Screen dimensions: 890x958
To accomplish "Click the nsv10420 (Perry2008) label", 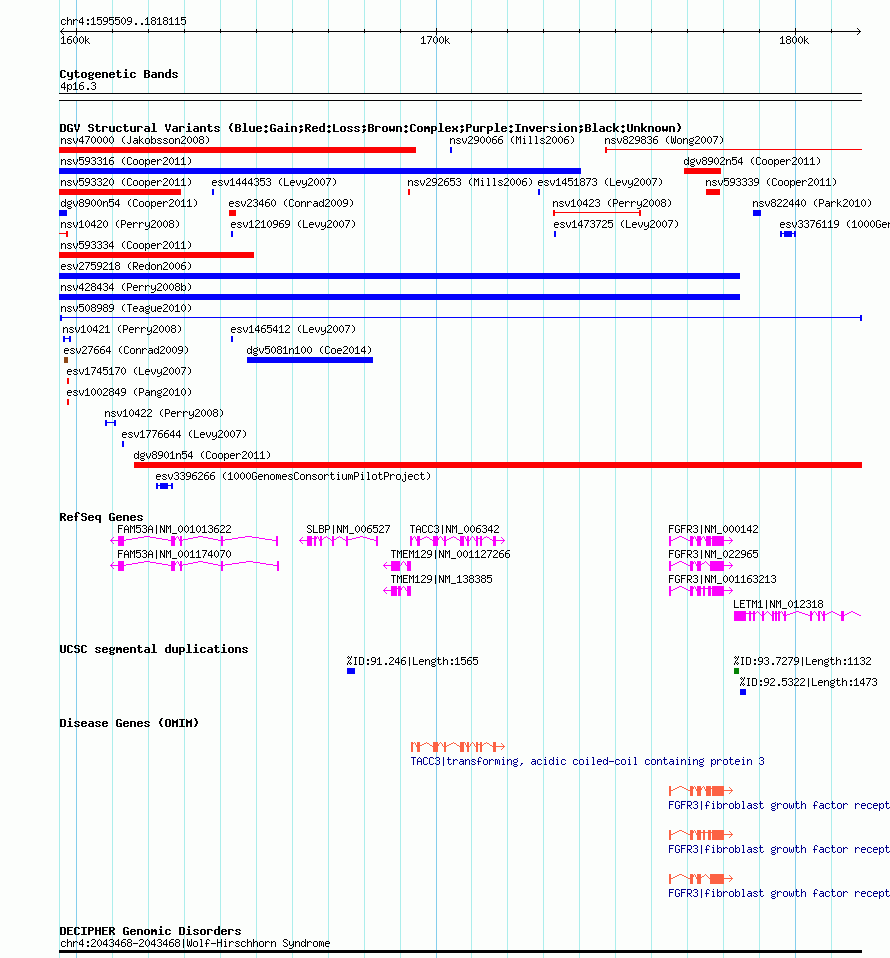I will (x=120, y=224).
